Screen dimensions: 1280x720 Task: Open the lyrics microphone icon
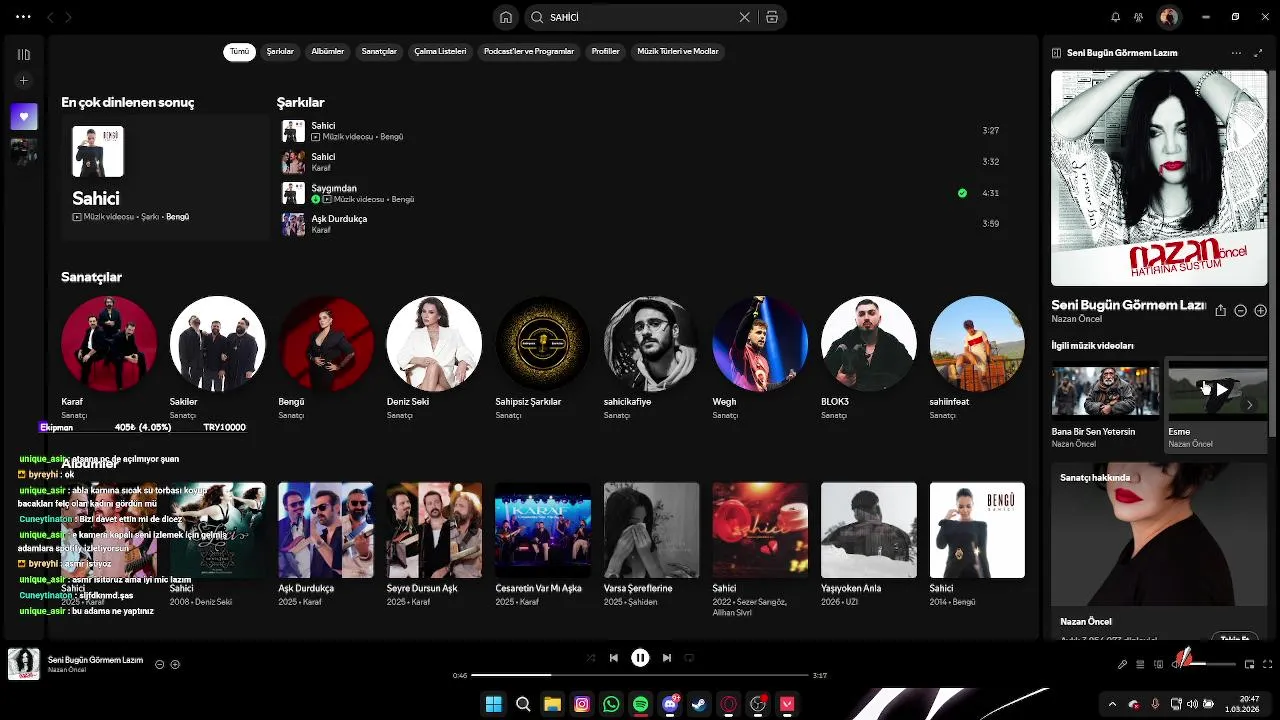pyautogui.click(x=1122, y=664)
